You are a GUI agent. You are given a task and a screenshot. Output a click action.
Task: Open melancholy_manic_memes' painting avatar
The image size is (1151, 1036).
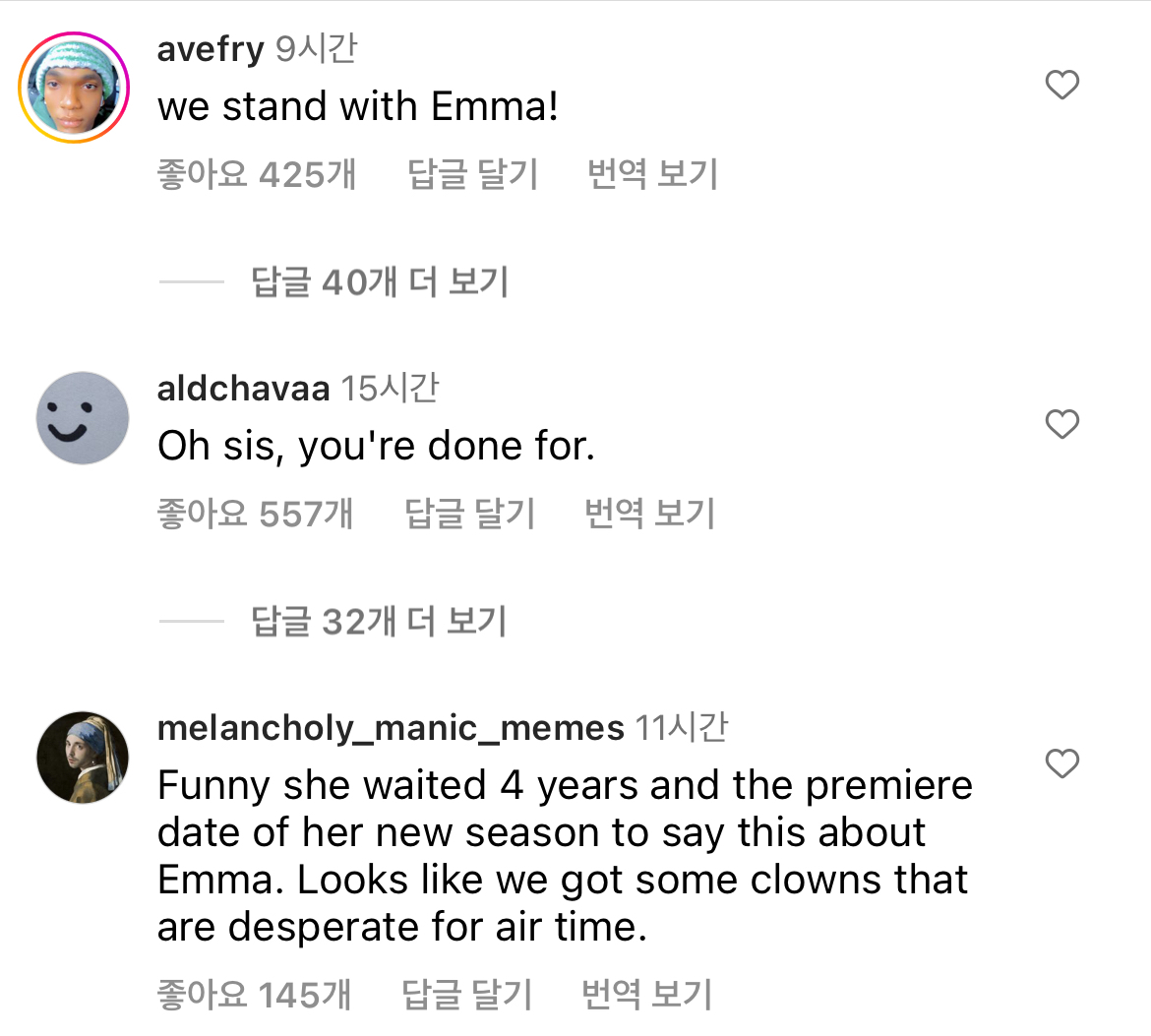tap(83, 758)
